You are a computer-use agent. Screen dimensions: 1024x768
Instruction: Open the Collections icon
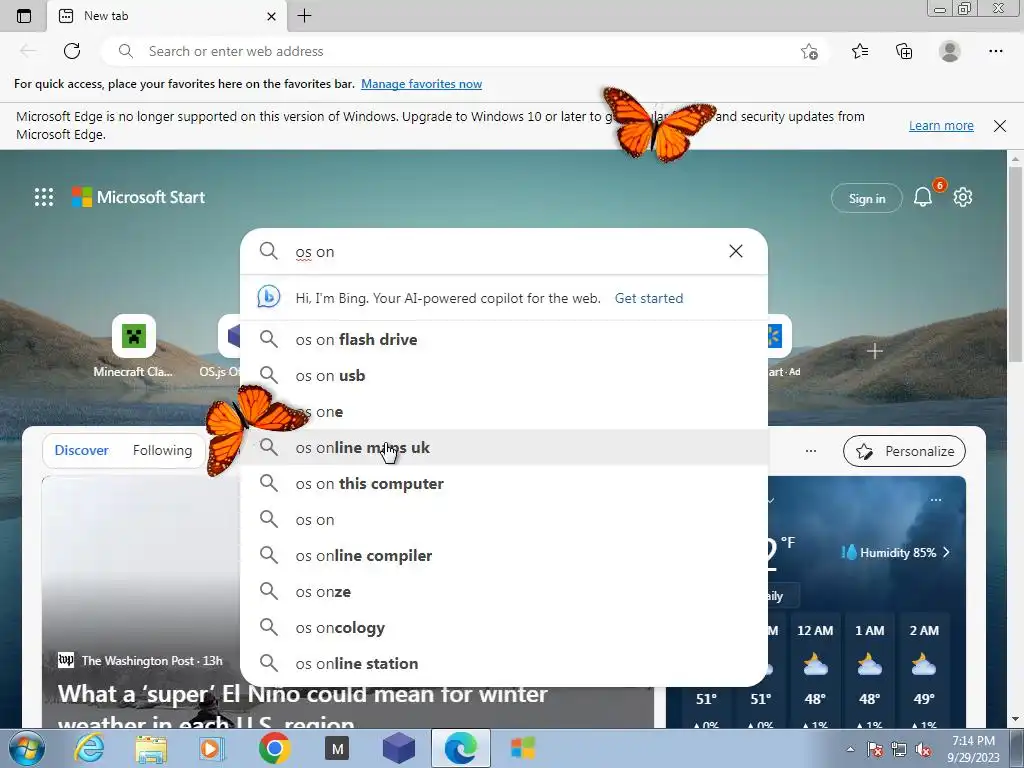904,51
